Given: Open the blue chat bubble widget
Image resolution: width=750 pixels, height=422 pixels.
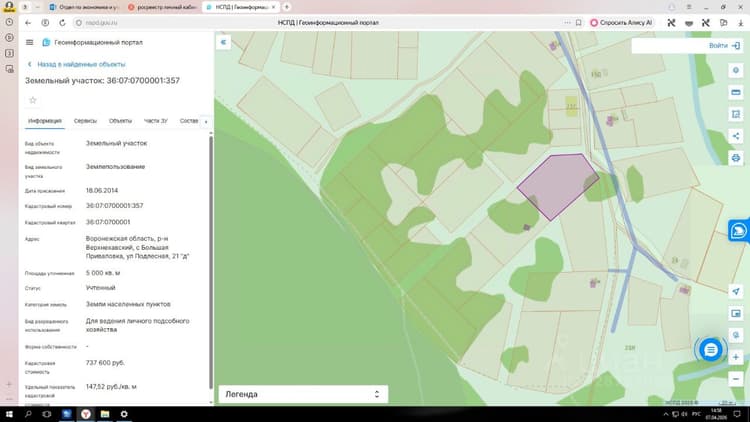Looking at the screenshot, I should pos(711,350).
